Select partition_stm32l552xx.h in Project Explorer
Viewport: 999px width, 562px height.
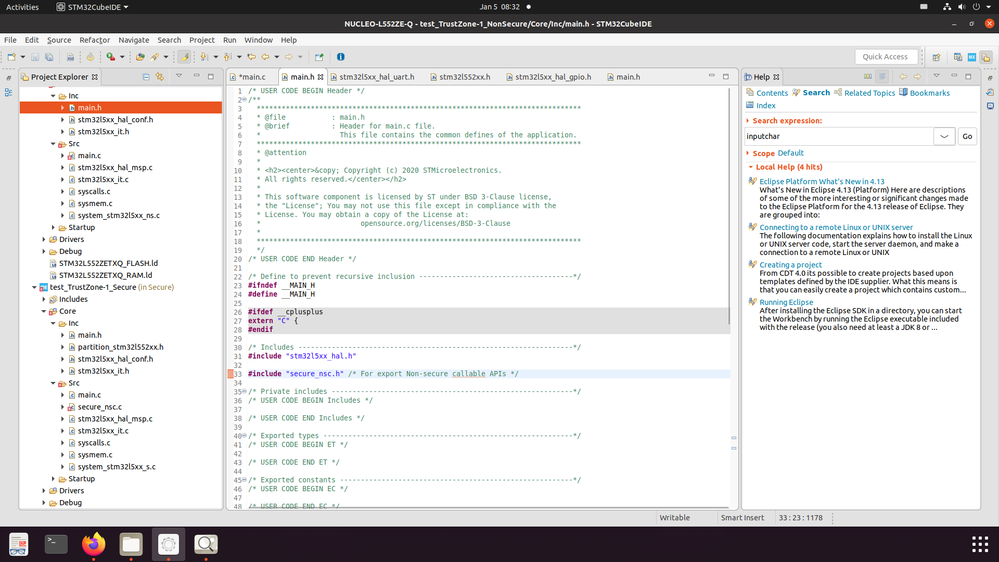point(120,347)
